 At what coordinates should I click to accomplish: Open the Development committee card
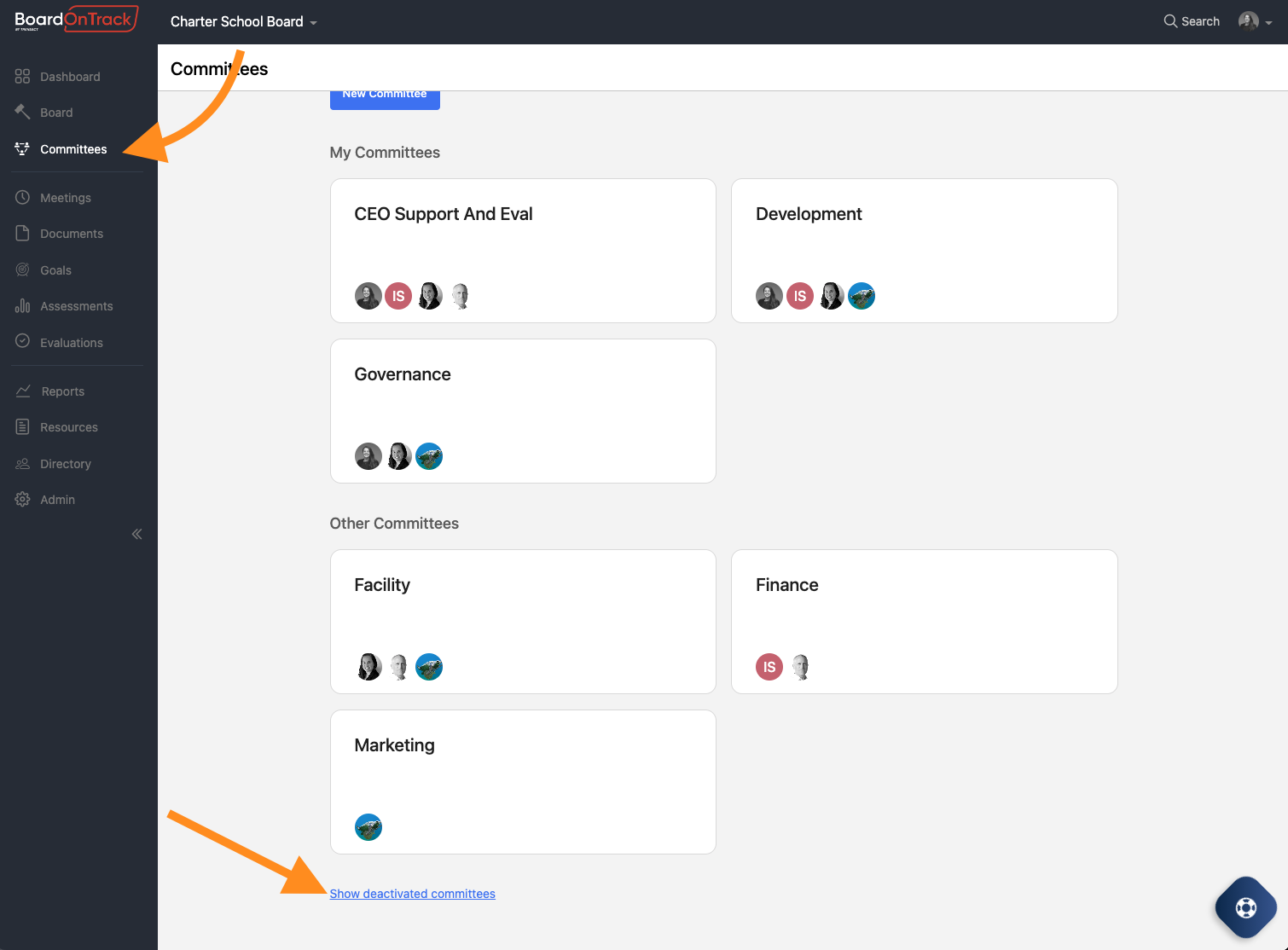click(925, 251)
